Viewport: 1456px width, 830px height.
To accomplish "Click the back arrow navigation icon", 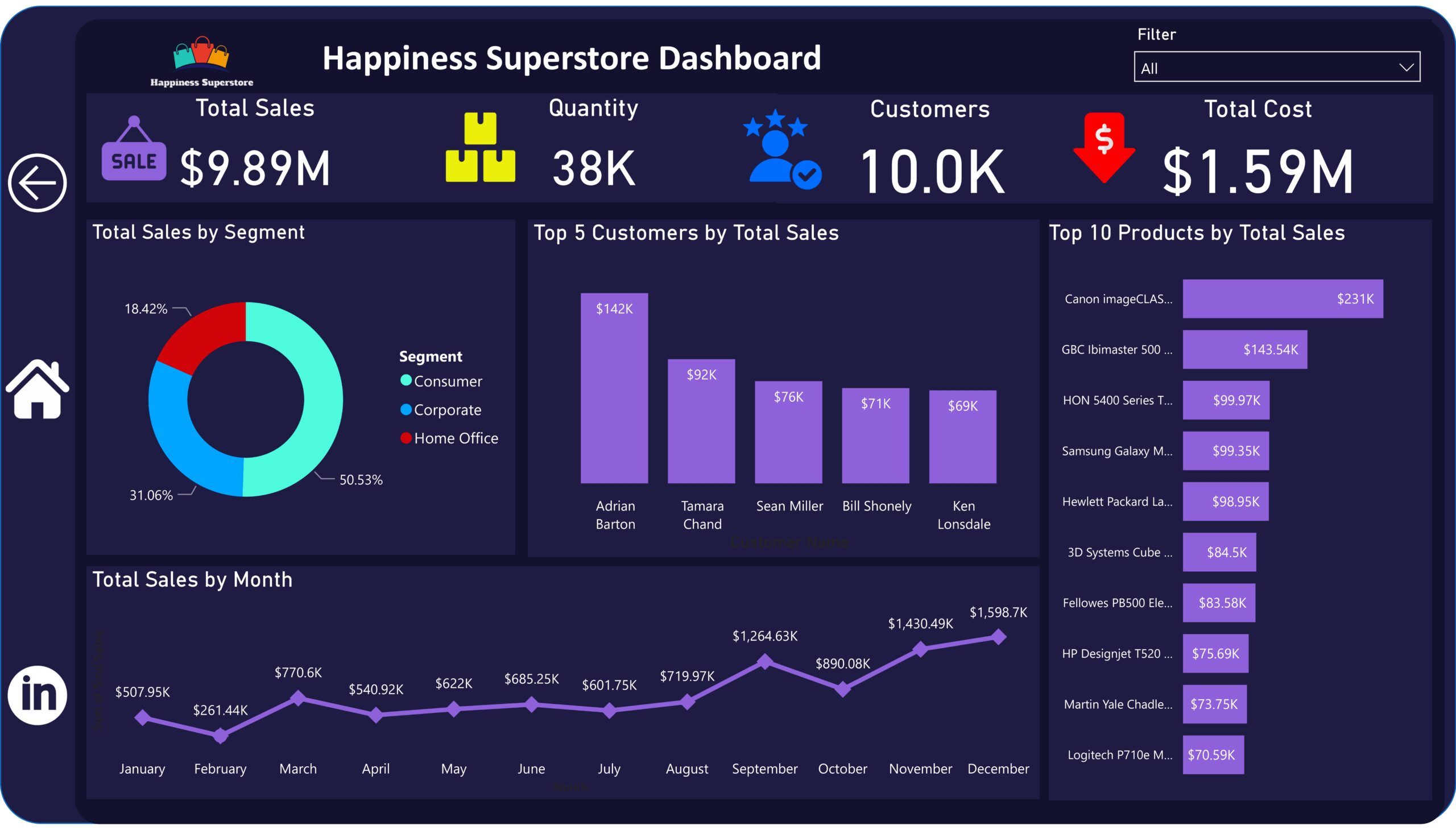I will point(37,183).
